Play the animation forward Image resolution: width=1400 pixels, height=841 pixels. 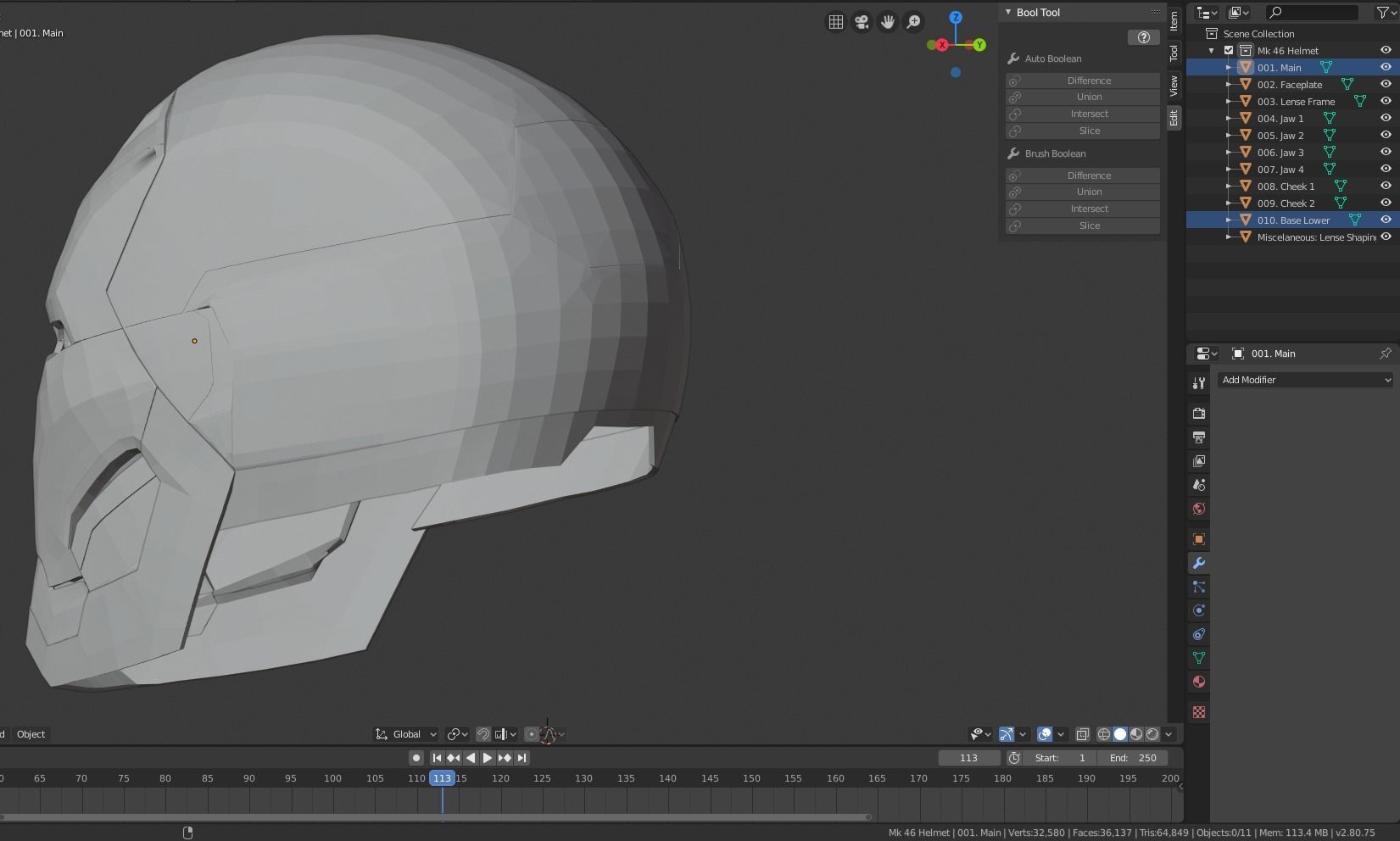coord(488,758)
